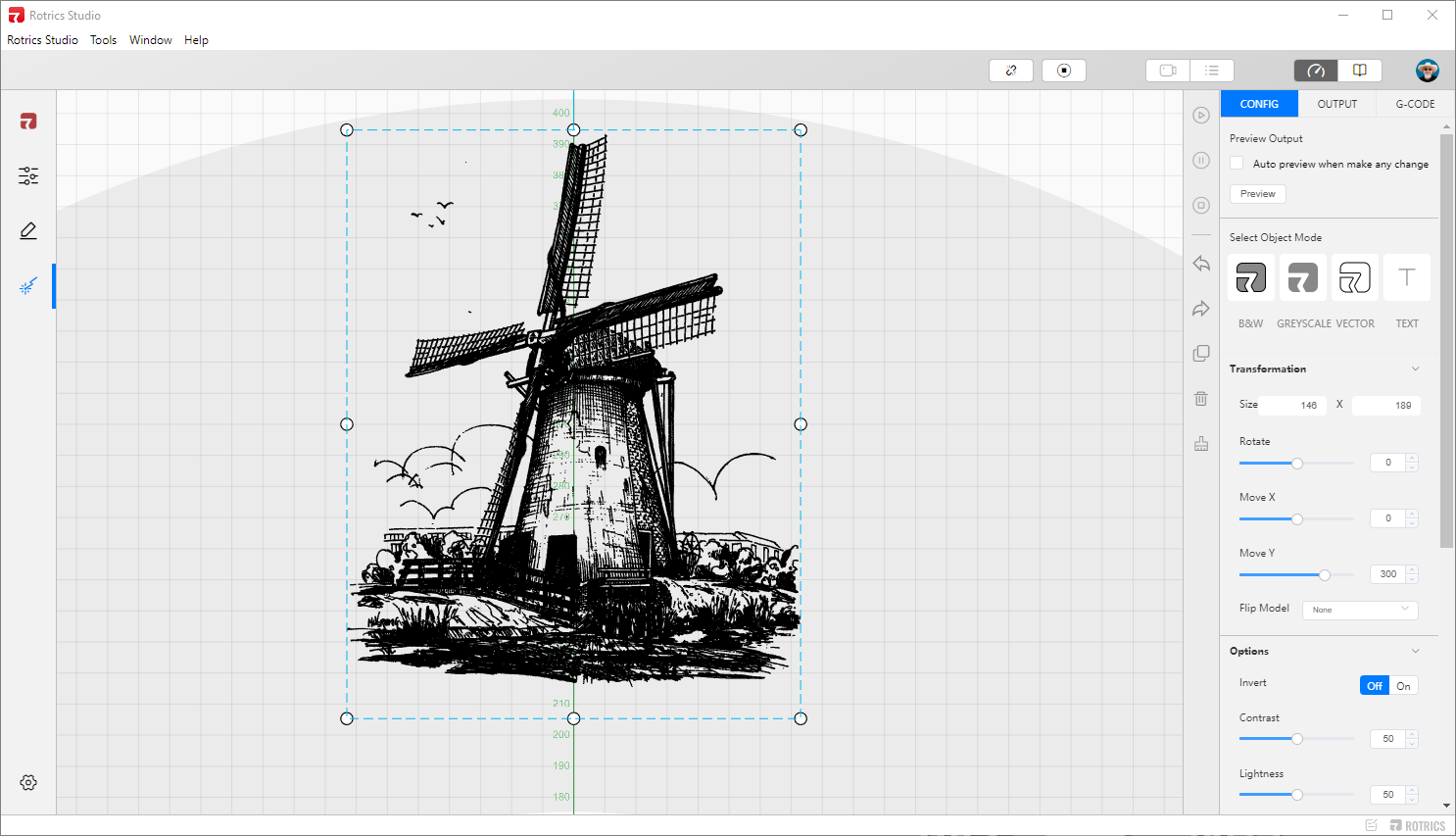Screen dimensions: 1456x836
Task: Click the Move X slider handle
Action: click(x=1297, y=519)
